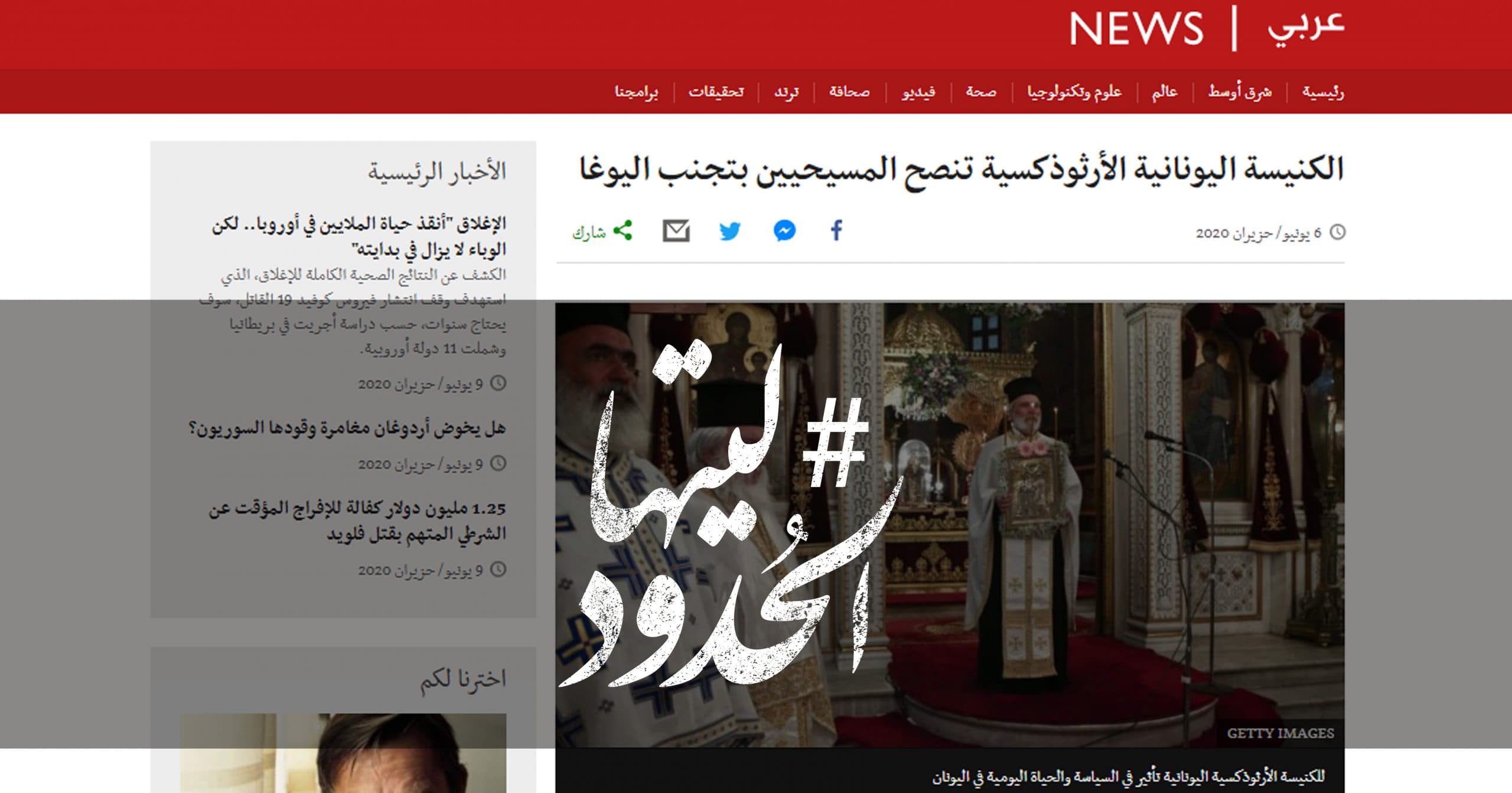Open the green شارك share button
This screenshot has height=793, width=1512.
click(x=602, y=231)
